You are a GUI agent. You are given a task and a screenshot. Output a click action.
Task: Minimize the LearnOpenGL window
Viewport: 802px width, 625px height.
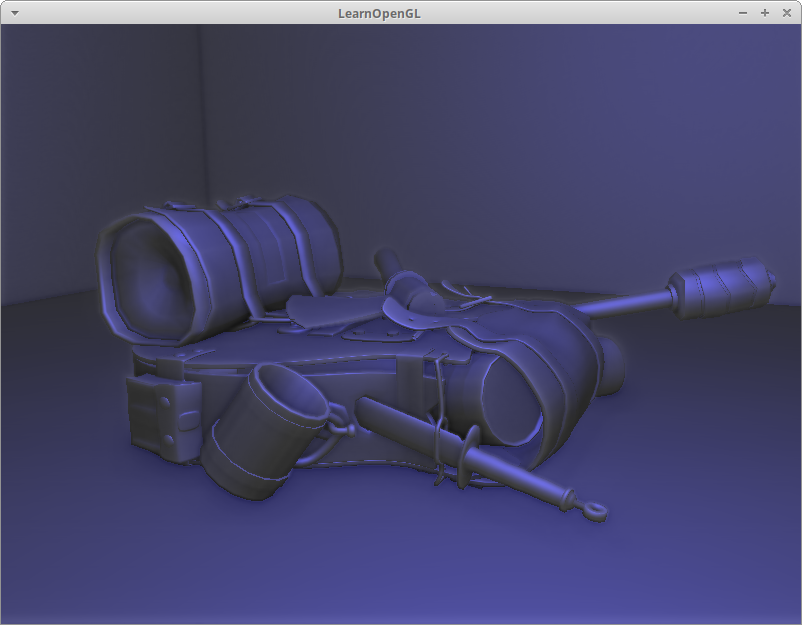(743, 13)
